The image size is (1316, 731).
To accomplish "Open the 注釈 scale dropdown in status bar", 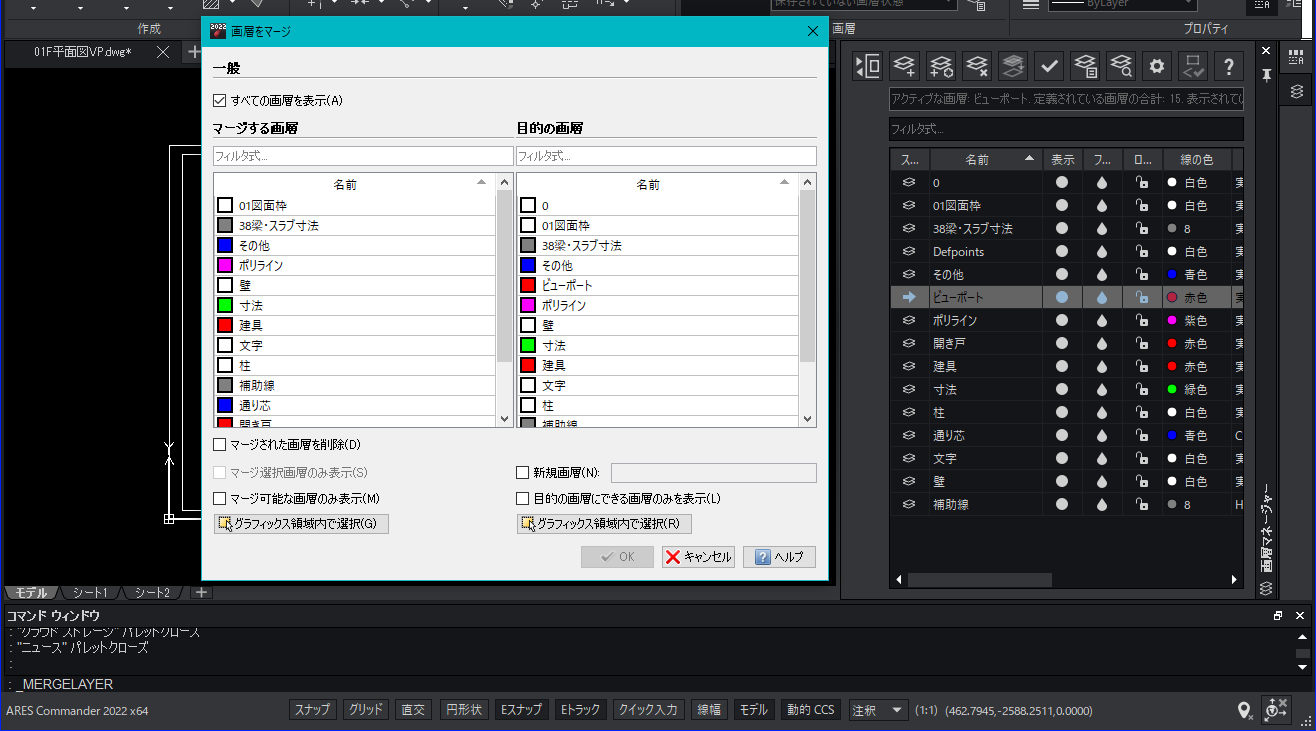I will click(x=878, y=710).
